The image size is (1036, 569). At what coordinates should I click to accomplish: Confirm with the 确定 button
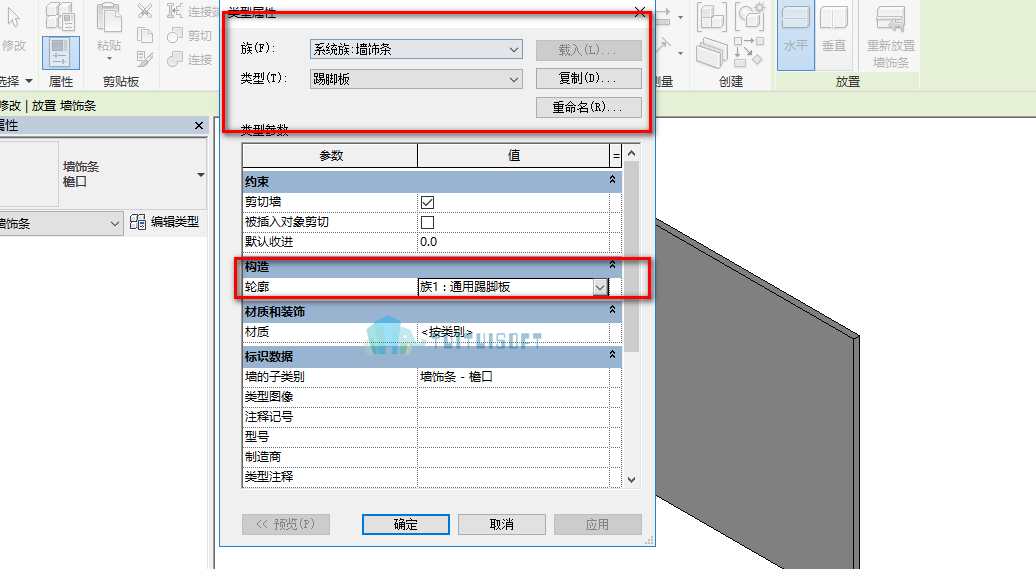tap(406, 524)
